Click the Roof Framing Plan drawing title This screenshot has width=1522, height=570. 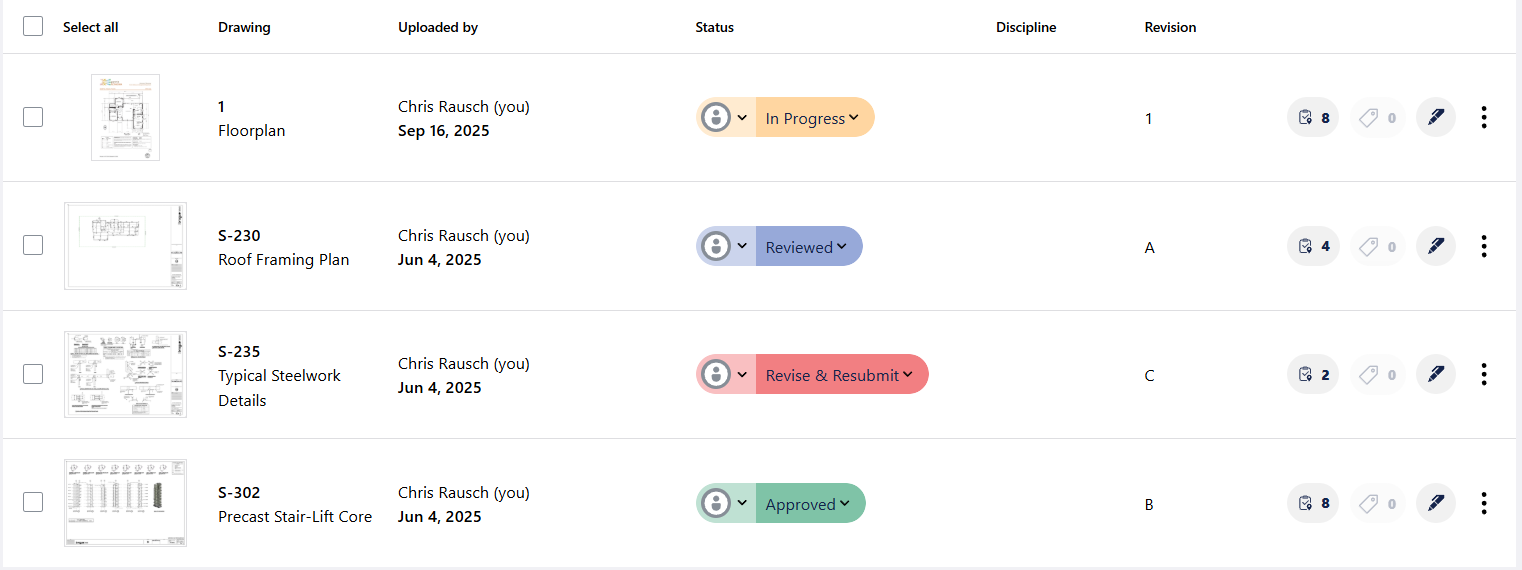[x=283, y=260]
